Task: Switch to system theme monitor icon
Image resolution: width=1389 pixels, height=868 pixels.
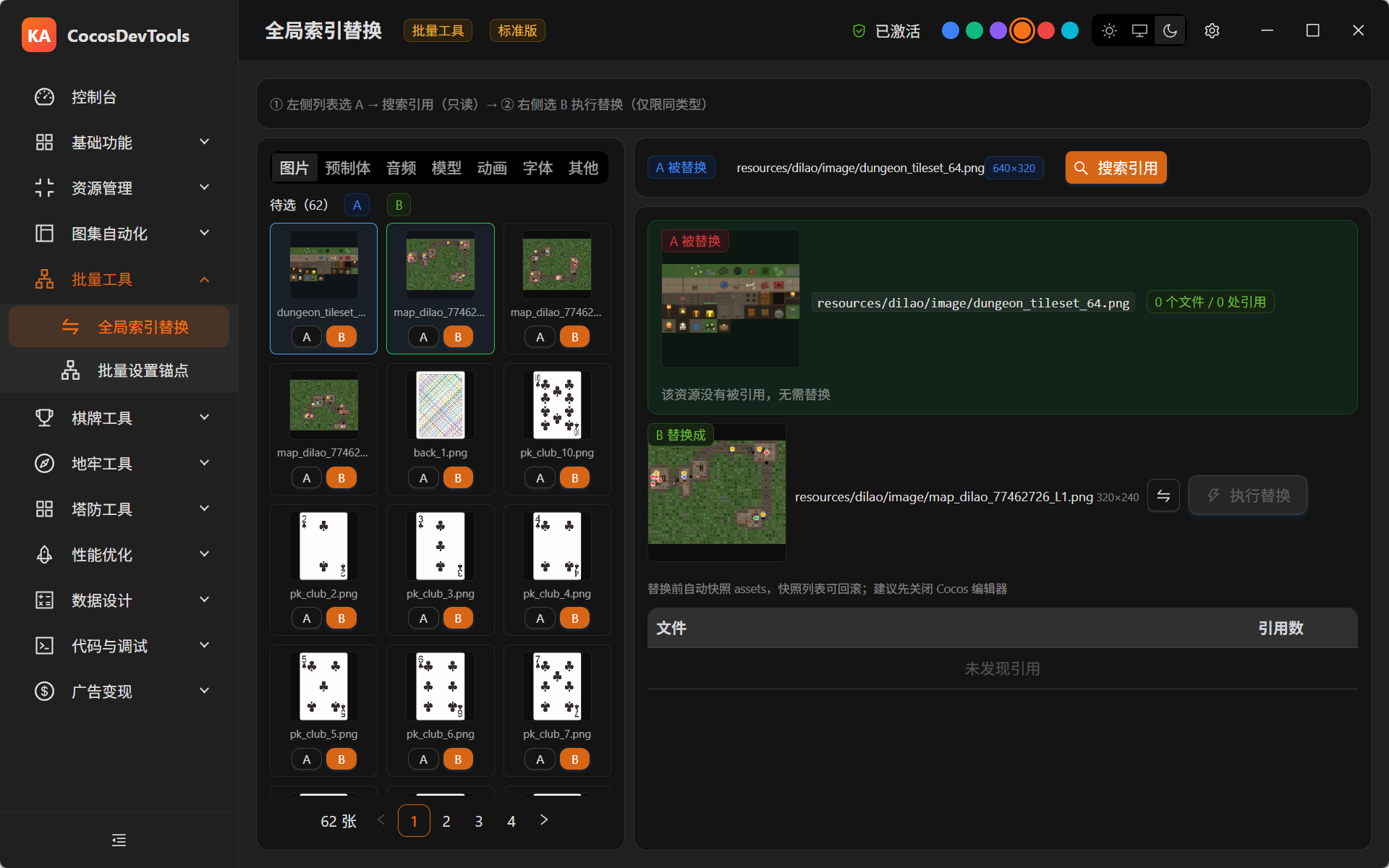Action: pyautogui.click(x=1139, y=30)
